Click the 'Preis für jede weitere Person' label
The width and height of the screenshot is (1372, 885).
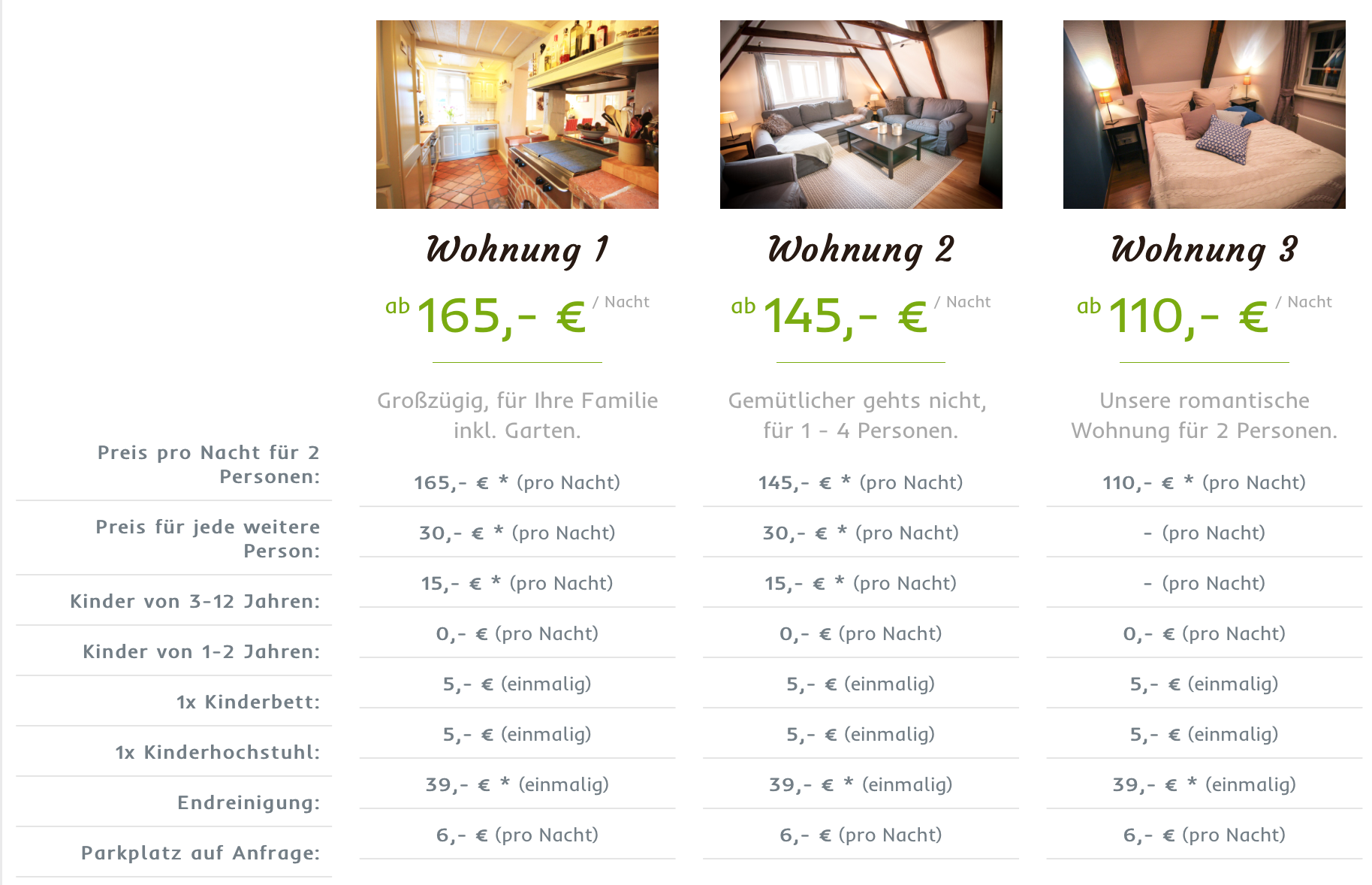point(208,539)
